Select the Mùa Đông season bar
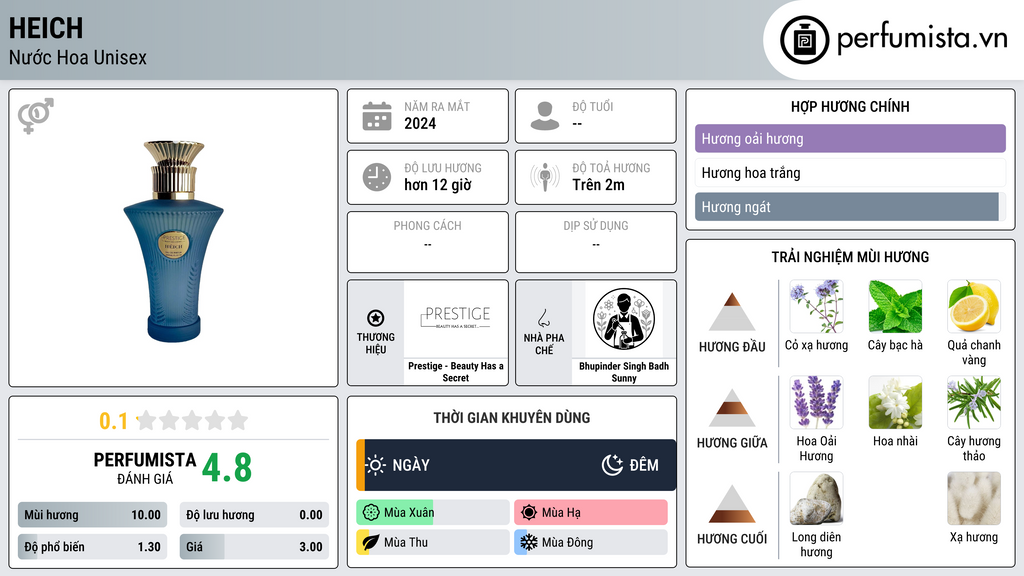 click(x=591, y=542)
